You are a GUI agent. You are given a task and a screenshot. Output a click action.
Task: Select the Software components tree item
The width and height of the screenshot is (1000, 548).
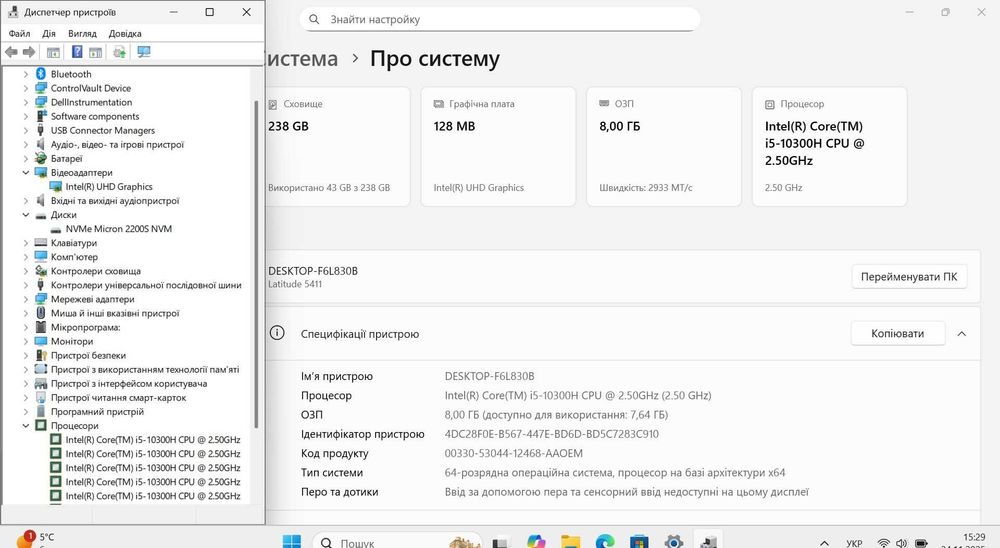click(x=95, y=116)
